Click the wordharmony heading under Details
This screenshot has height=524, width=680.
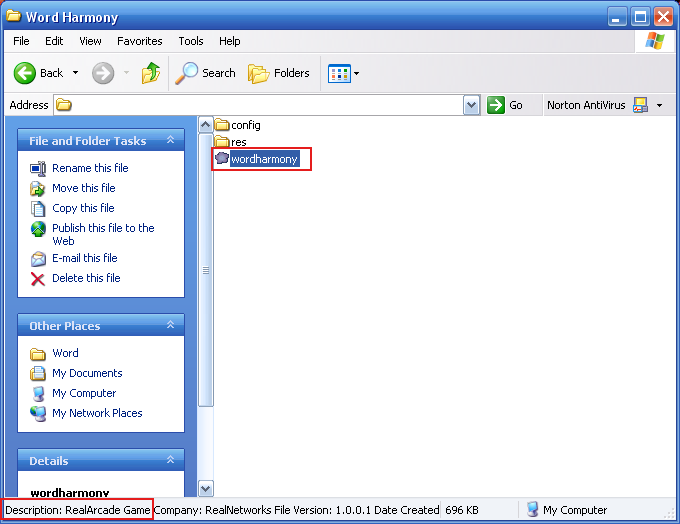click(x=70, y=492)
